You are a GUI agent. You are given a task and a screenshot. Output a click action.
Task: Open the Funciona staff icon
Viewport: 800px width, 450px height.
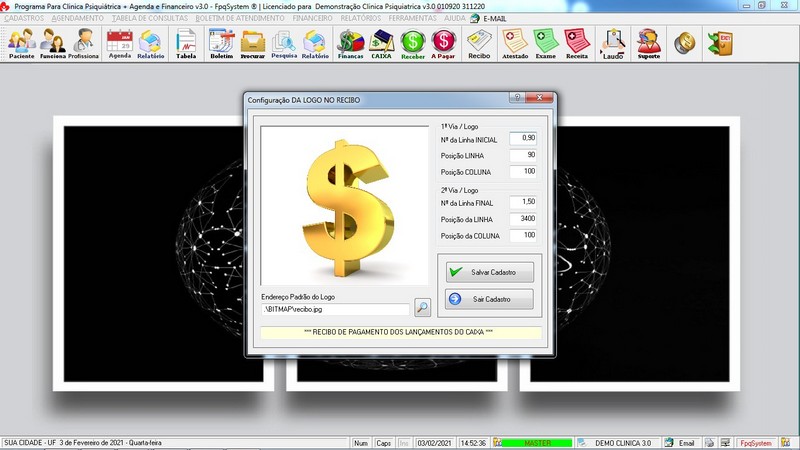53,44
